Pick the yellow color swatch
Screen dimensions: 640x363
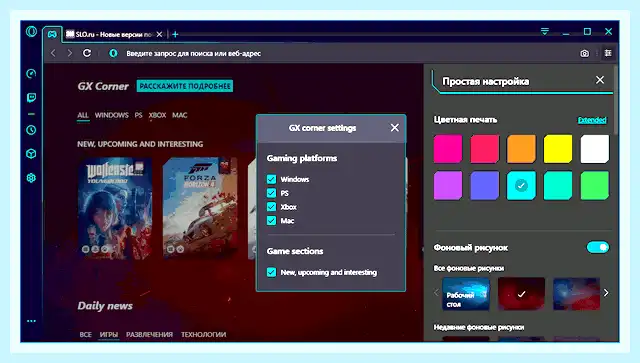558,149
